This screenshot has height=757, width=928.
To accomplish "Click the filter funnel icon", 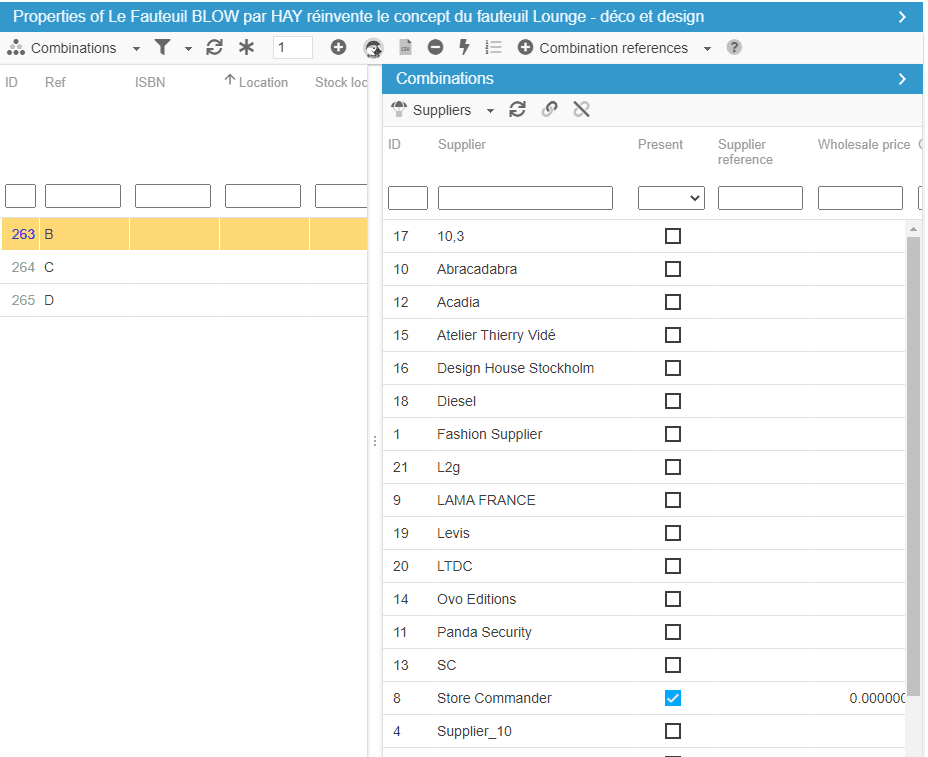I will pyautogui.click(x=162, y=48).
